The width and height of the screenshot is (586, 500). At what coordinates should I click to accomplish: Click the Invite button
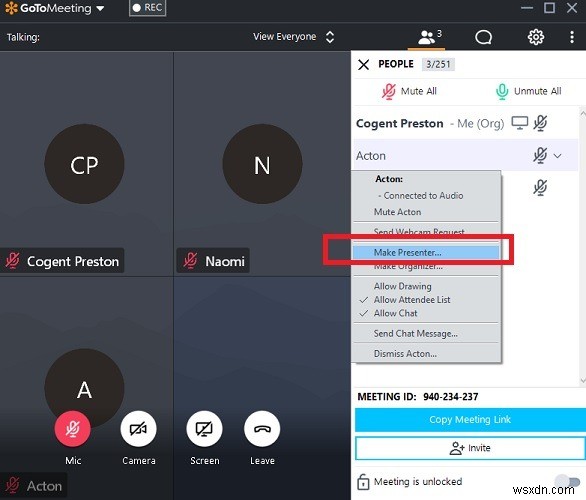470,448
